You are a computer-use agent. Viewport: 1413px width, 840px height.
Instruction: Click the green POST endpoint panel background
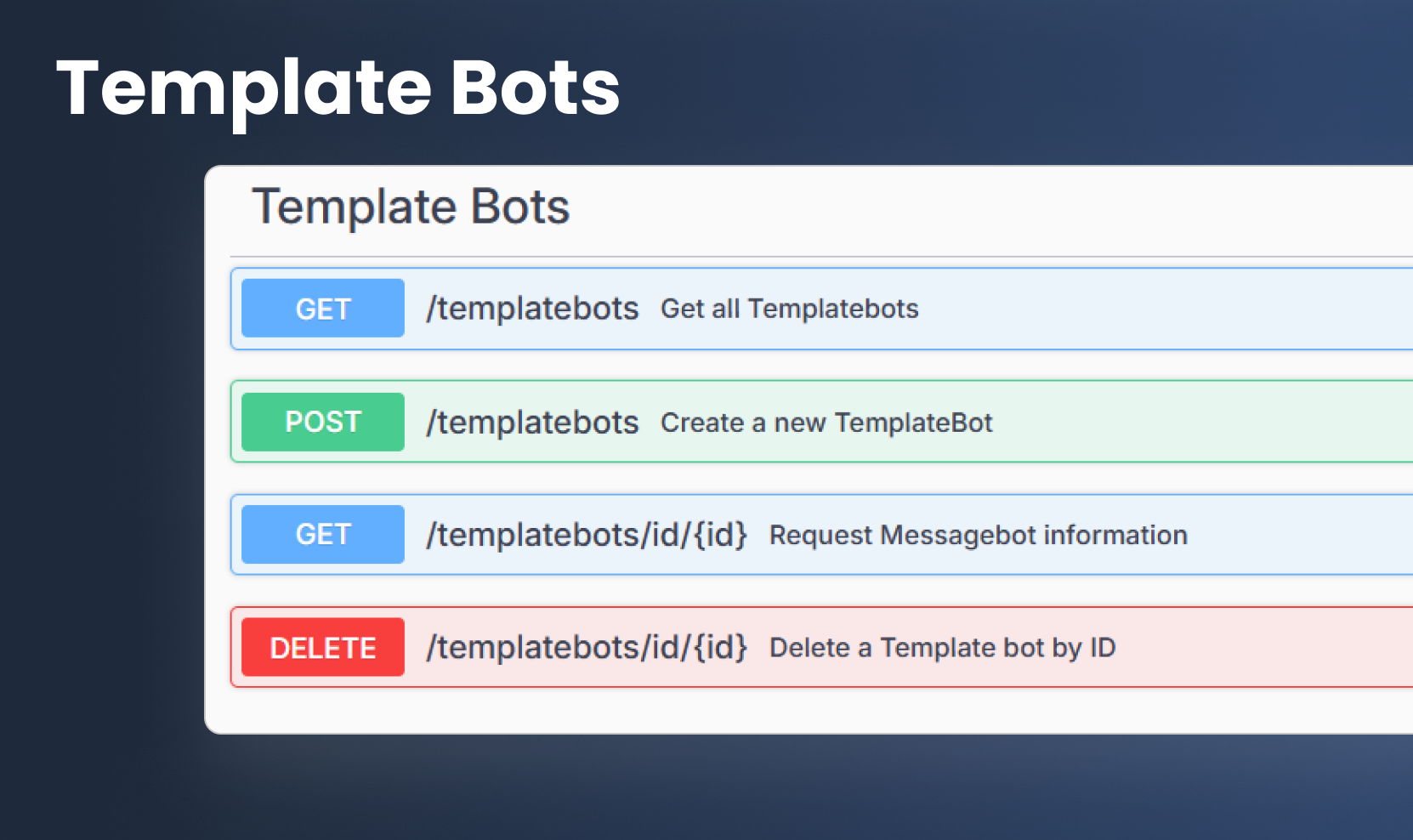tap(1190, 422)
